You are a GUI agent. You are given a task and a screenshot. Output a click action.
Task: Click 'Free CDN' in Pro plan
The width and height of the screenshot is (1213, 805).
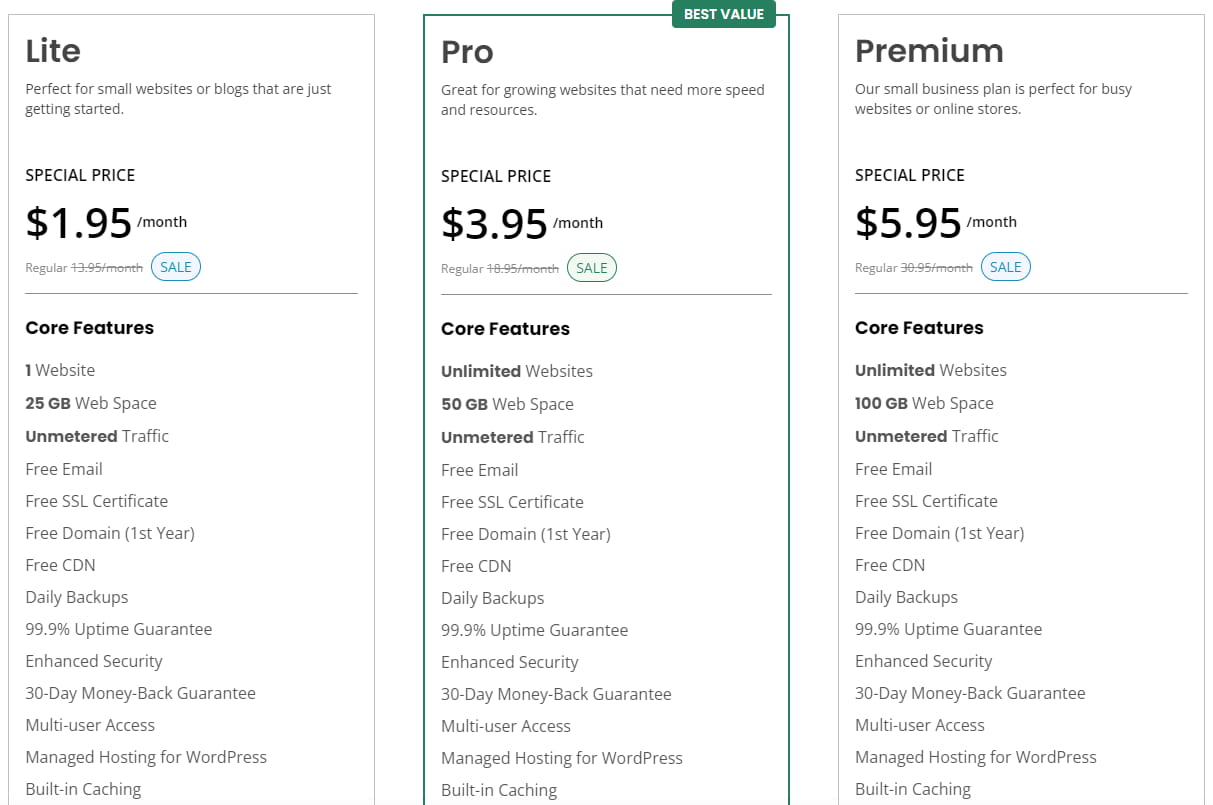(x=476, y=566)
